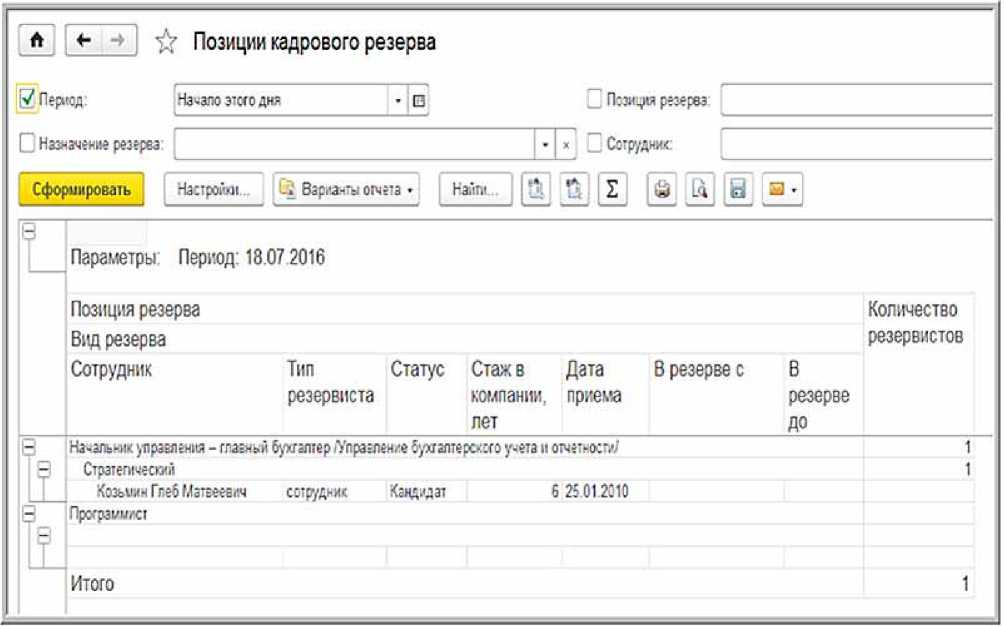Select the Программист row text
The image size is (1004, 627).
tap(108, 514)
